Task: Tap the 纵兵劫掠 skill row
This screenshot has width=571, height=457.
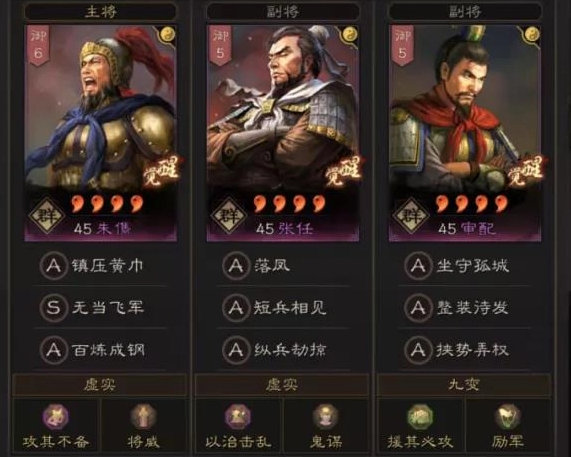Action: [x=283, y=350]
